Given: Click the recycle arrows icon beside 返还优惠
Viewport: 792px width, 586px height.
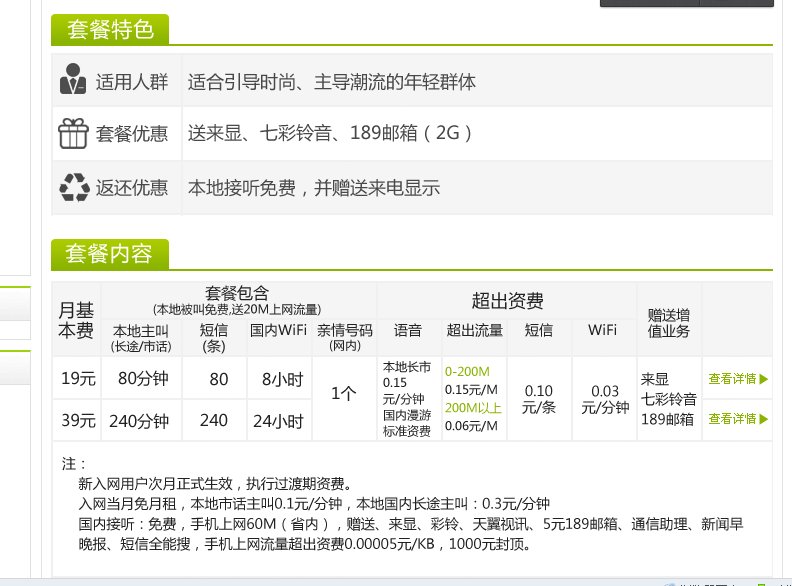Looking at the screenshot, I should (73, 187).
